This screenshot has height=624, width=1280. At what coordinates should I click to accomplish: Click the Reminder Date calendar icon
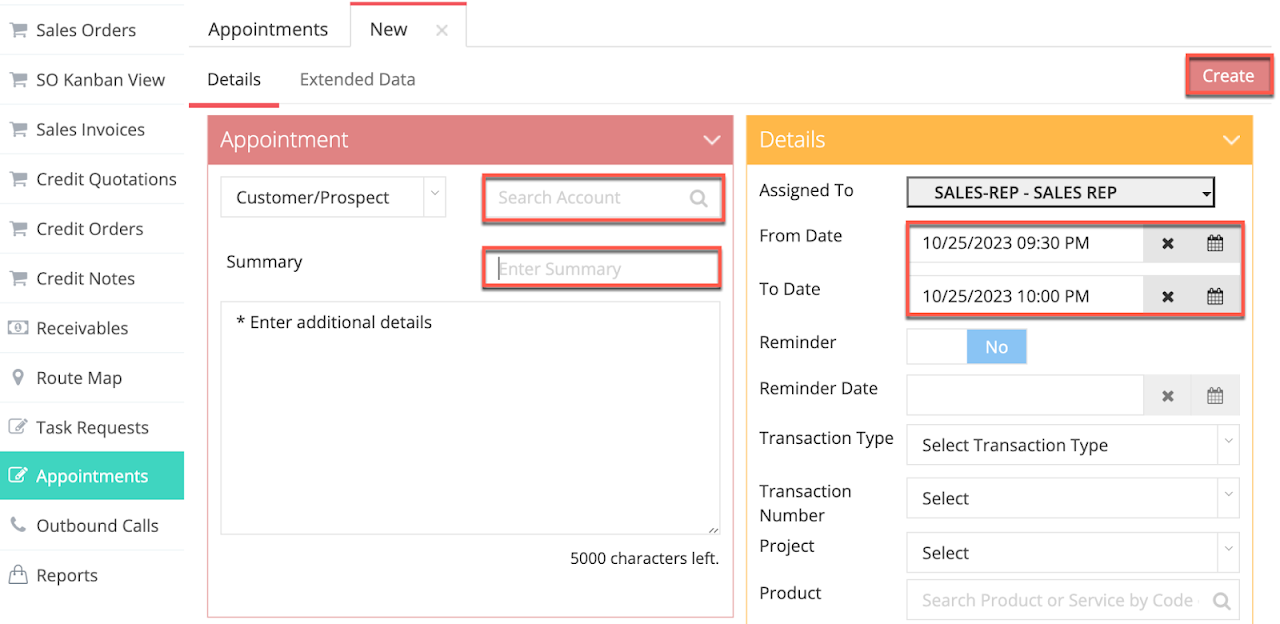[1215, 396]
